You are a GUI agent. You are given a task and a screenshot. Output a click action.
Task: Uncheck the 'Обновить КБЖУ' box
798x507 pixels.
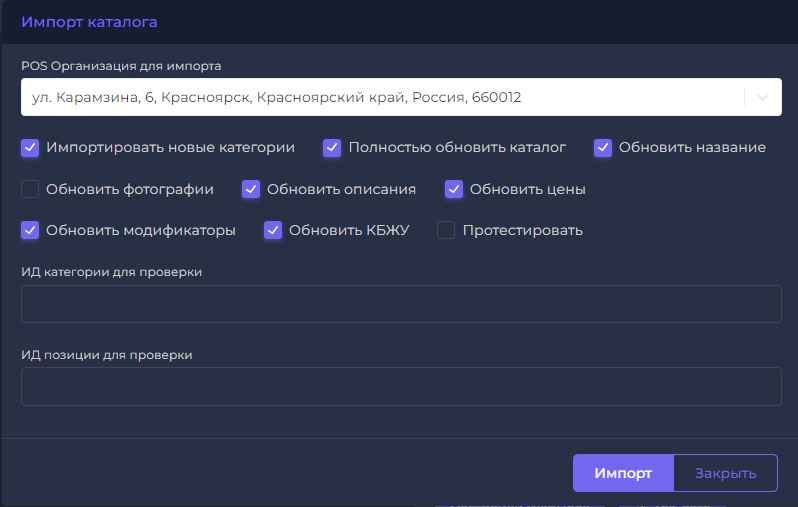coord(273,230)
